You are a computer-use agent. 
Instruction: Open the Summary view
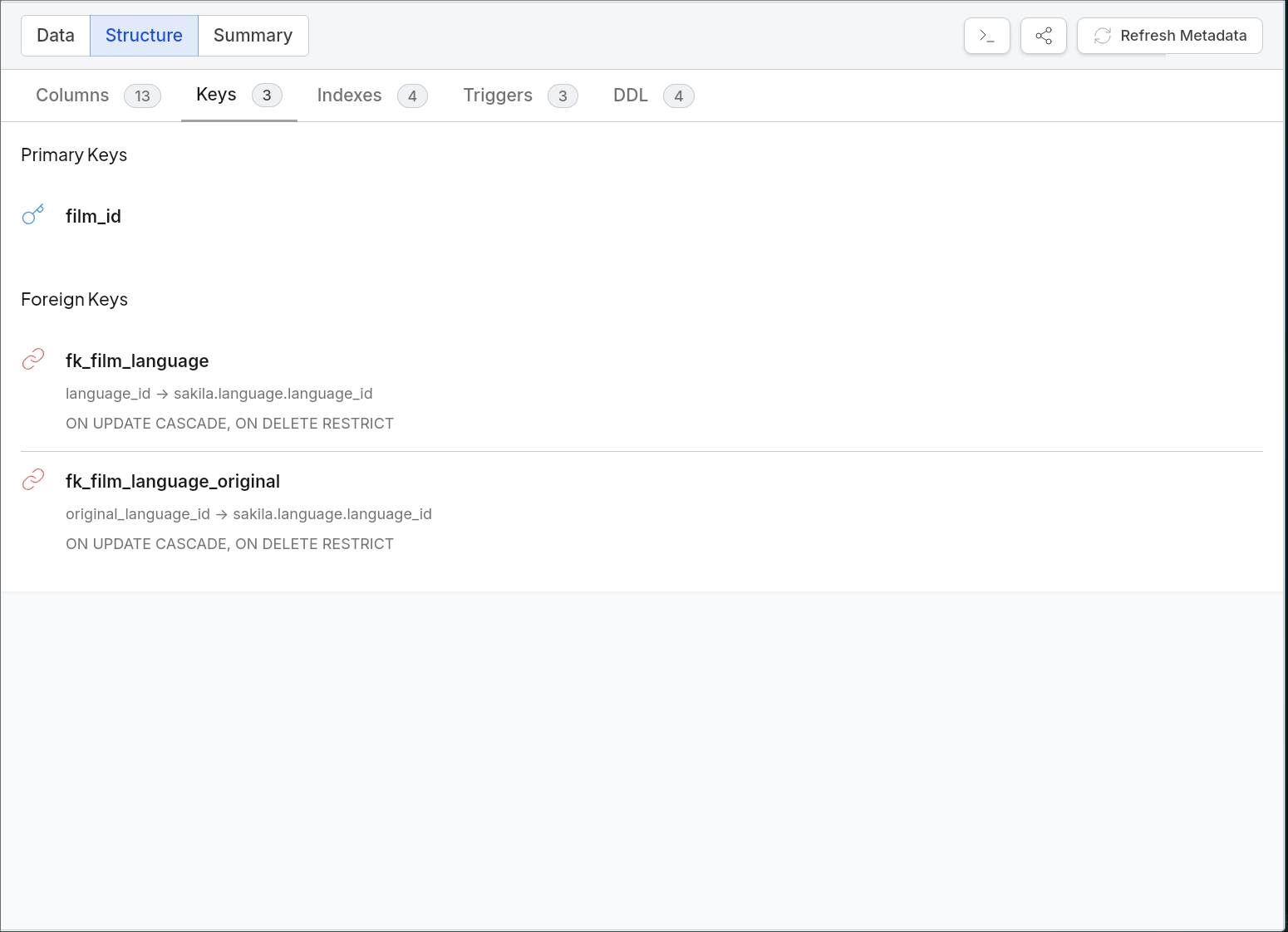pos(253,36)
